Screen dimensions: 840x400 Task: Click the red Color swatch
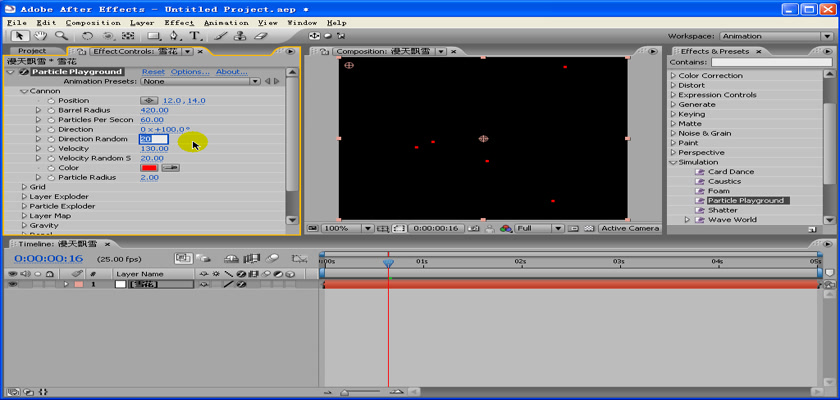[149, 168]
